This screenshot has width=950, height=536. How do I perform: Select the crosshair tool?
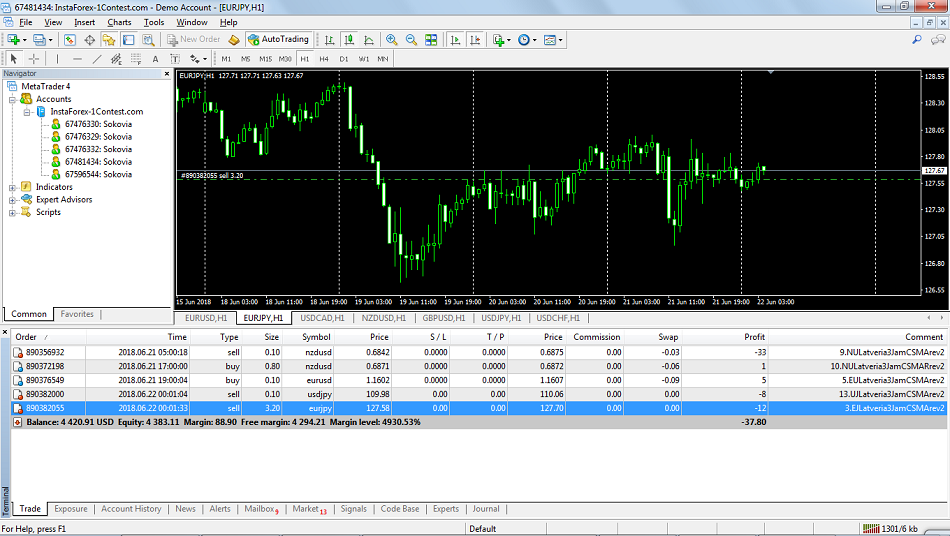(x=34, y=59)
